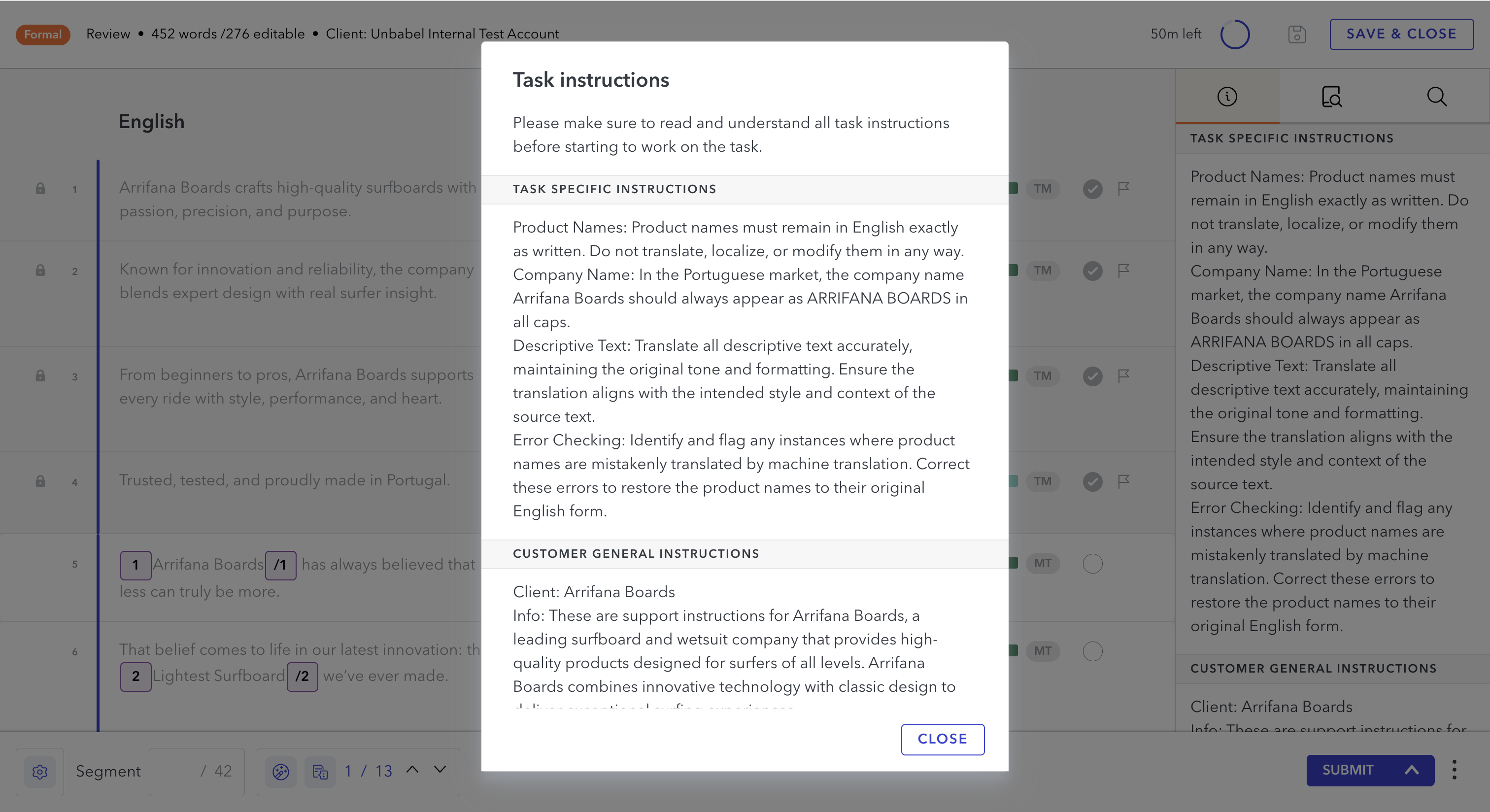Click the palette icon in the bottom toolbar
The width and height of the screenshot is (1490, 812).
280,772
